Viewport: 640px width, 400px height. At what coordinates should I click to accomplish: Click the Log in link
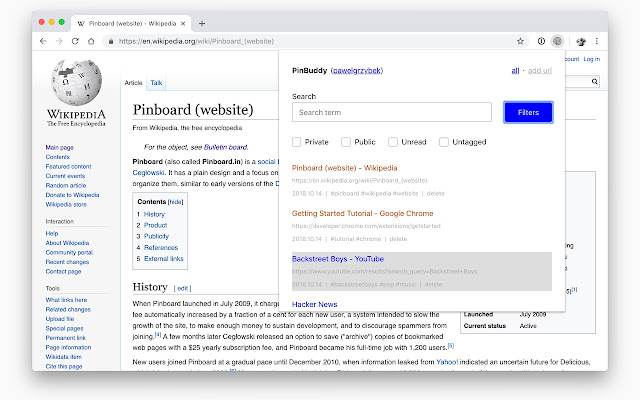point(591,59)
